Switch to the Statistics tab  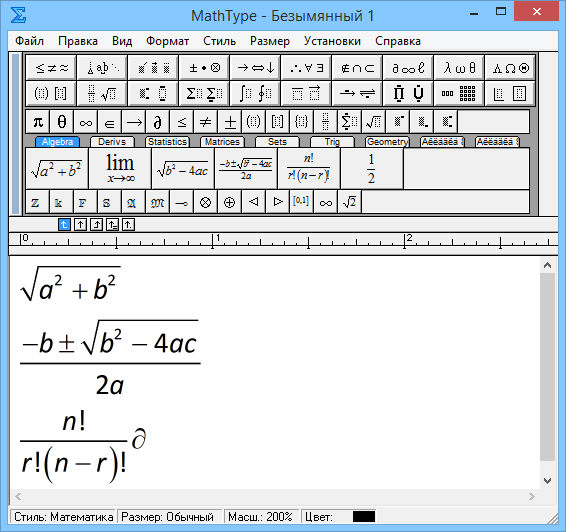[x=167, y=142]
